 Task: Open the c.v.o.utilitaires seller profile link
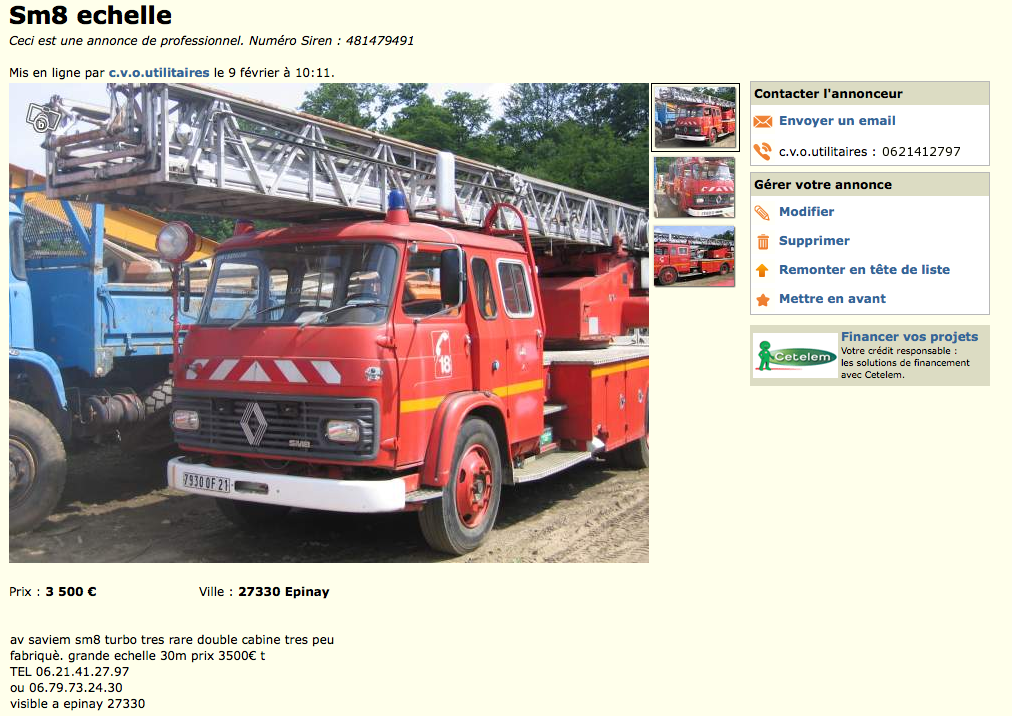click(159, 73)
